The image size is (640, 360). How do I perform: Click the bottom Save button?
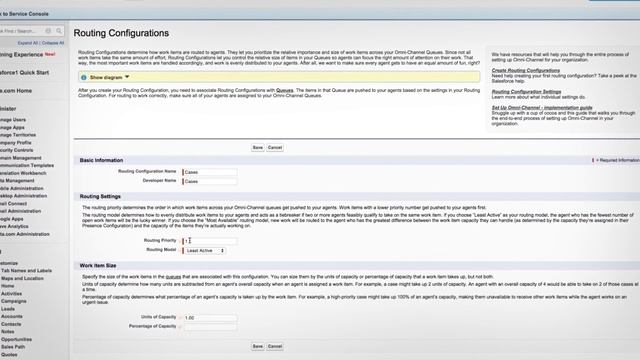pos(258,346)
